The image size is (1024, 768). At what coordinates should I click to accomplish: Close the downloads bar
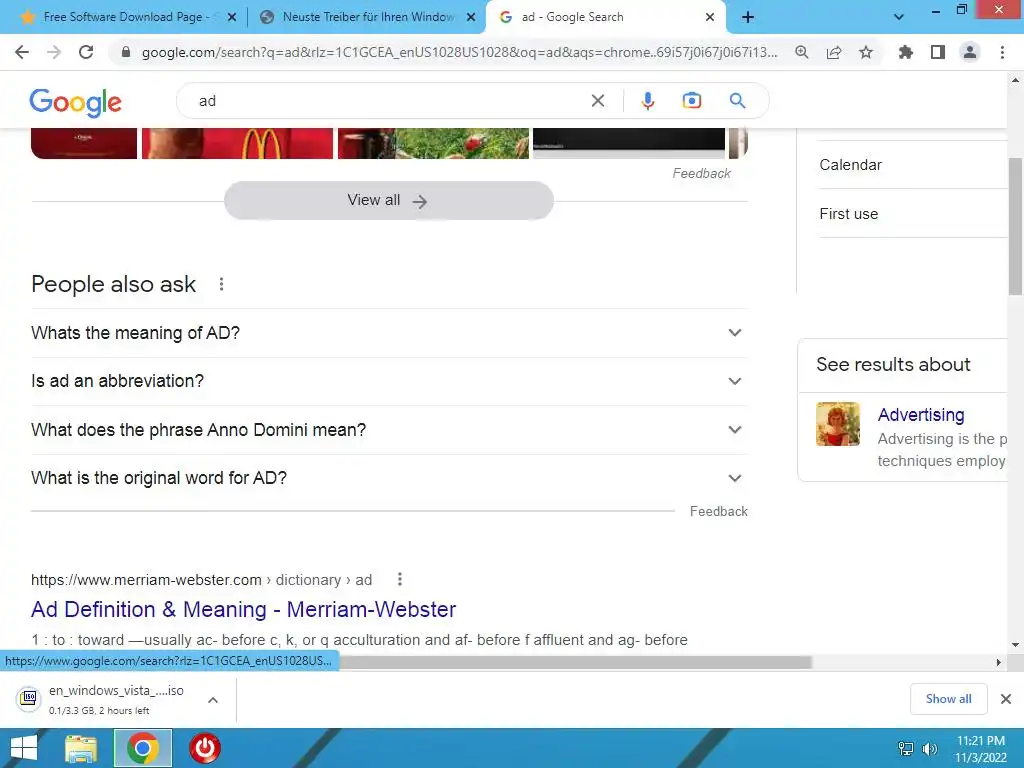(1006, 699)
